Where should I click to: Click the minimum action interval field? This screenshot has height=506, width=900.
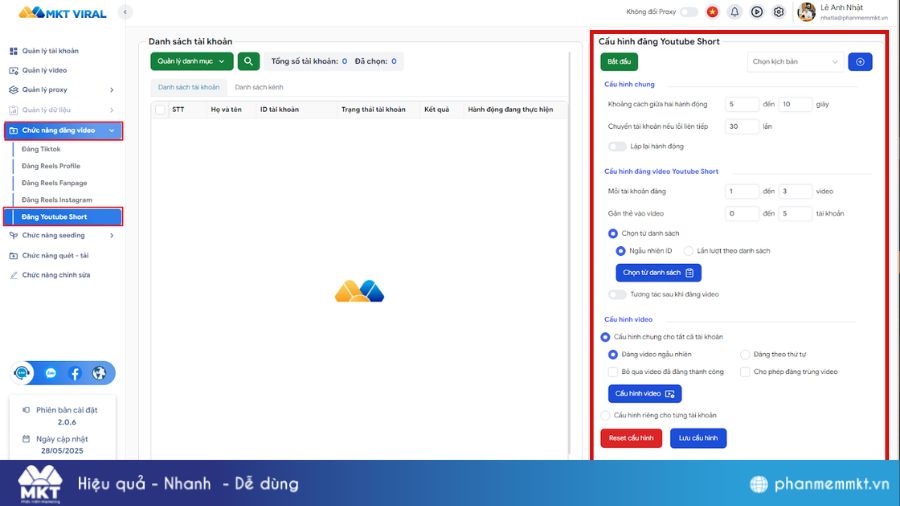click(x=742, y=104)
